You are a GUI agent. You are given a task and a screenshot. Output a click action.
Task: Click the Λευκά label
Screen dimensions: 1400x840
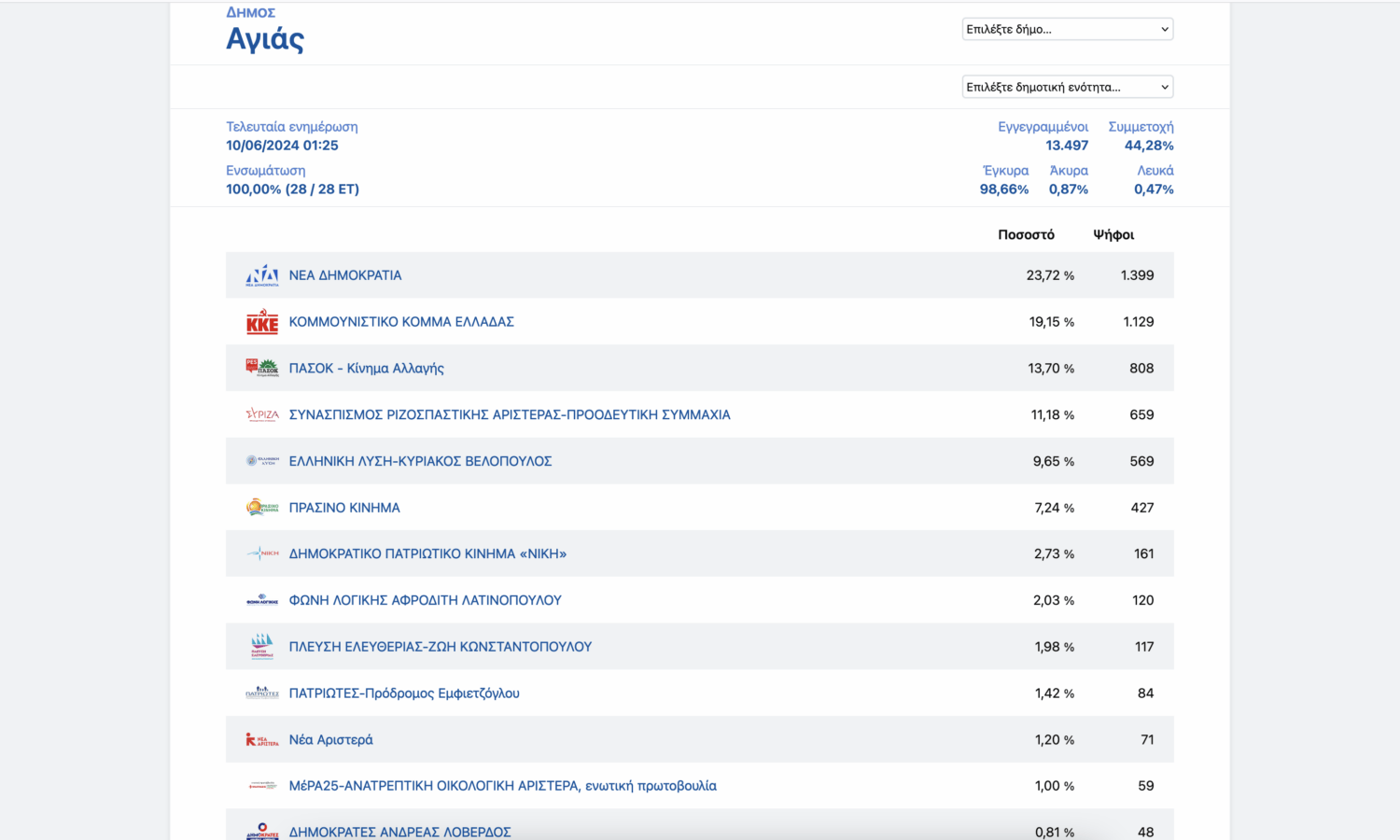1155,171
